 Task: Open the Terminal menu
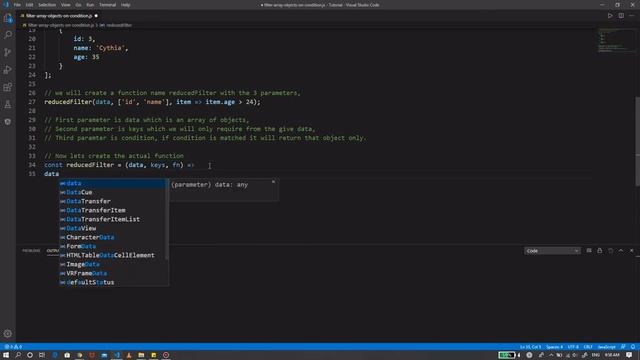pos(107,5)
